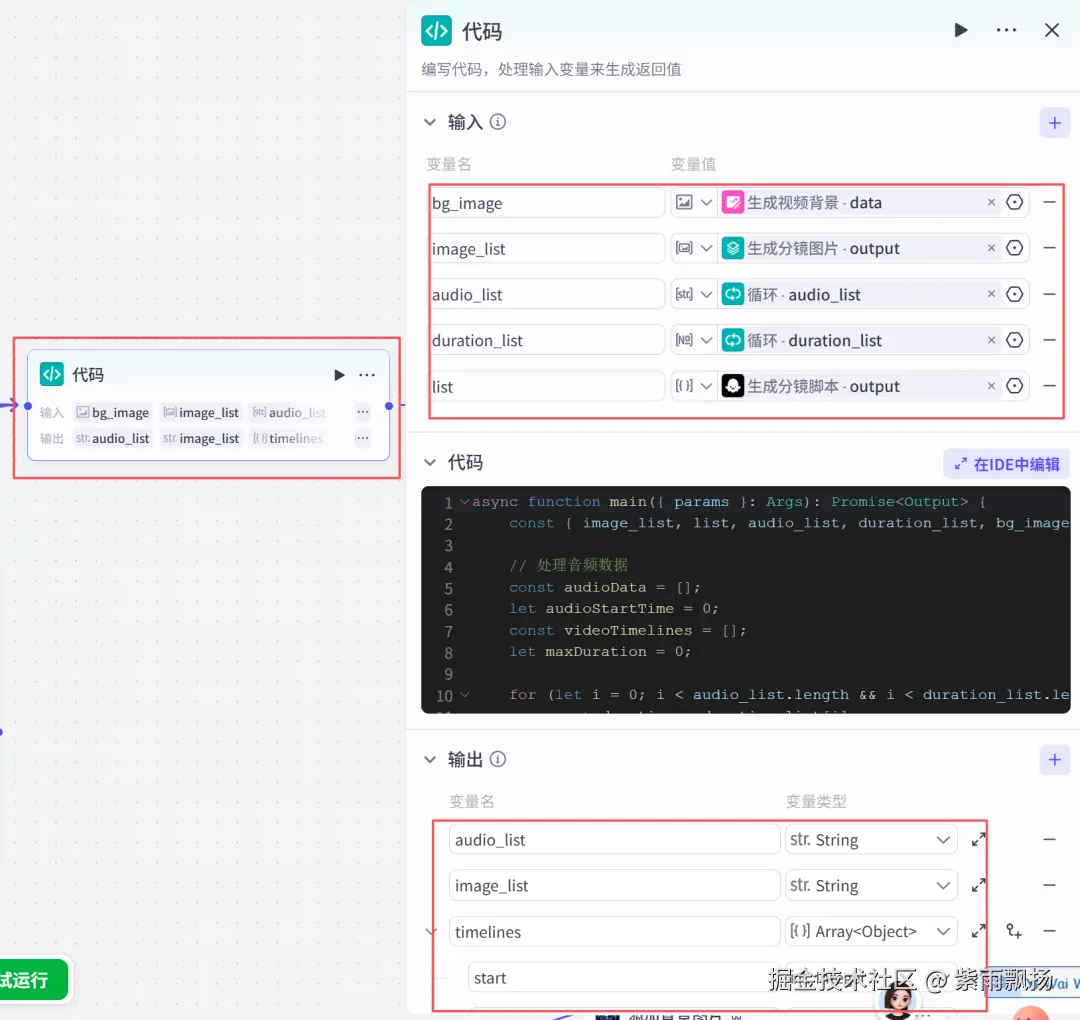Viewport: 1080px width, 1020px height.
Task: Edit the image_list input name field
Action: [x=547, y=249]
